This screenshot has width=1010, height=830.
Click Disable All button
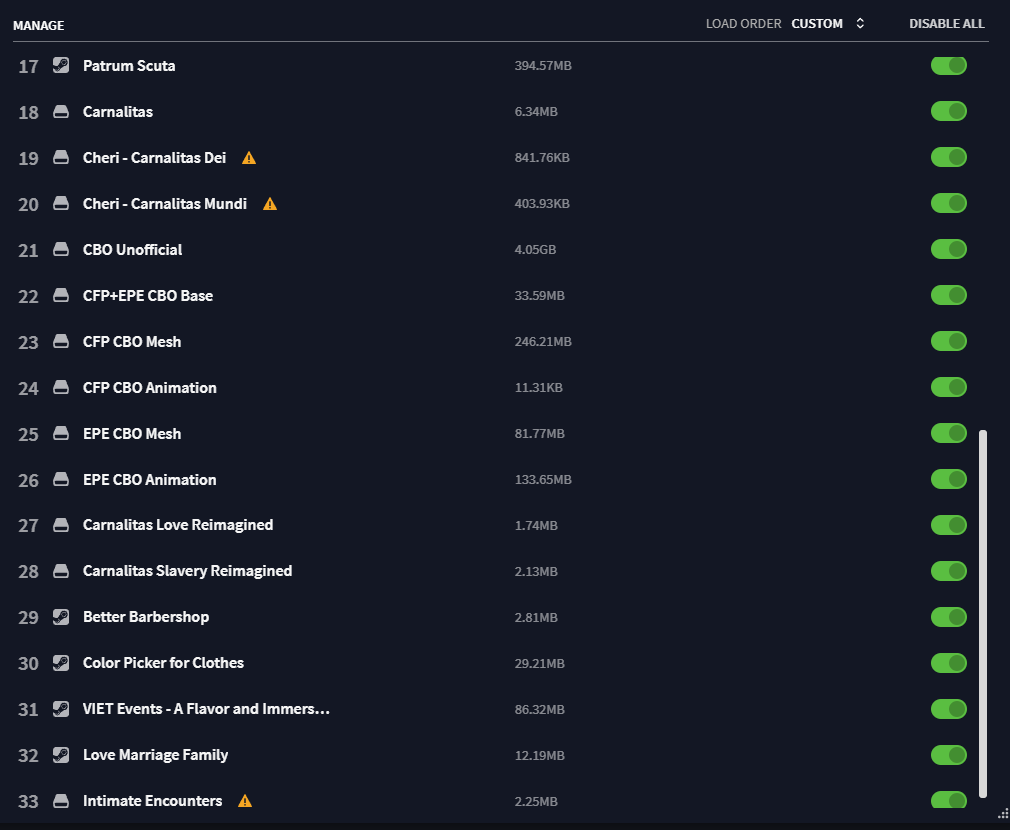click(x=946, y=24)
